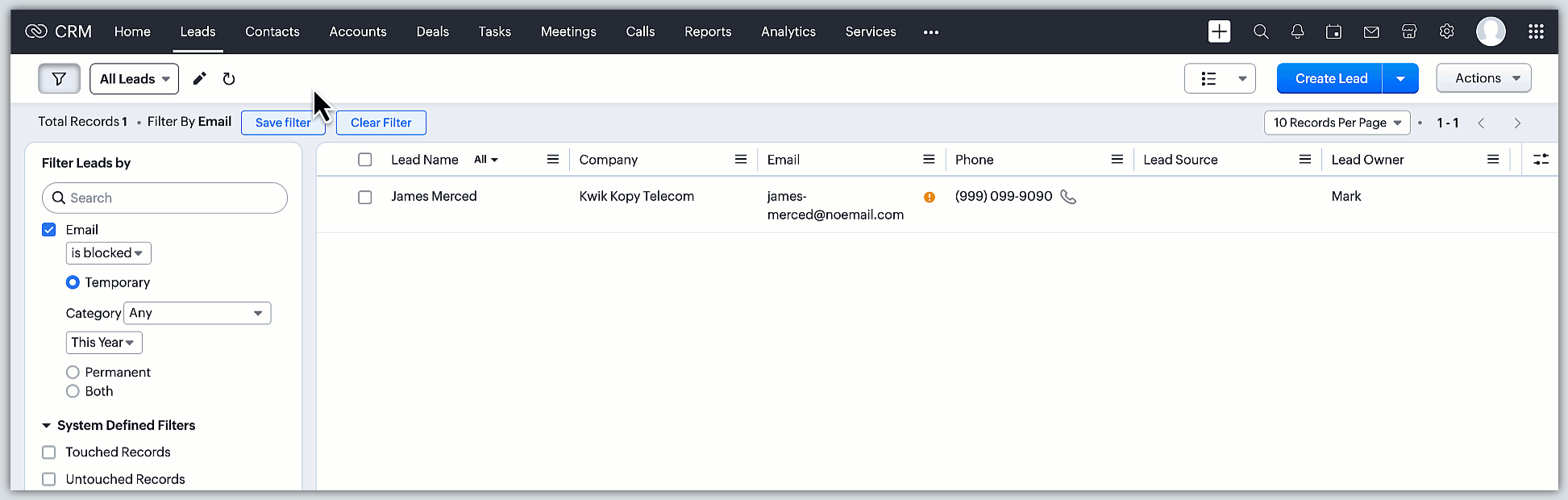Image resolution: width=1568 pixels, height=500 pixels.
Task: Switch to the Deals tab
Action: tap(432, 31)
